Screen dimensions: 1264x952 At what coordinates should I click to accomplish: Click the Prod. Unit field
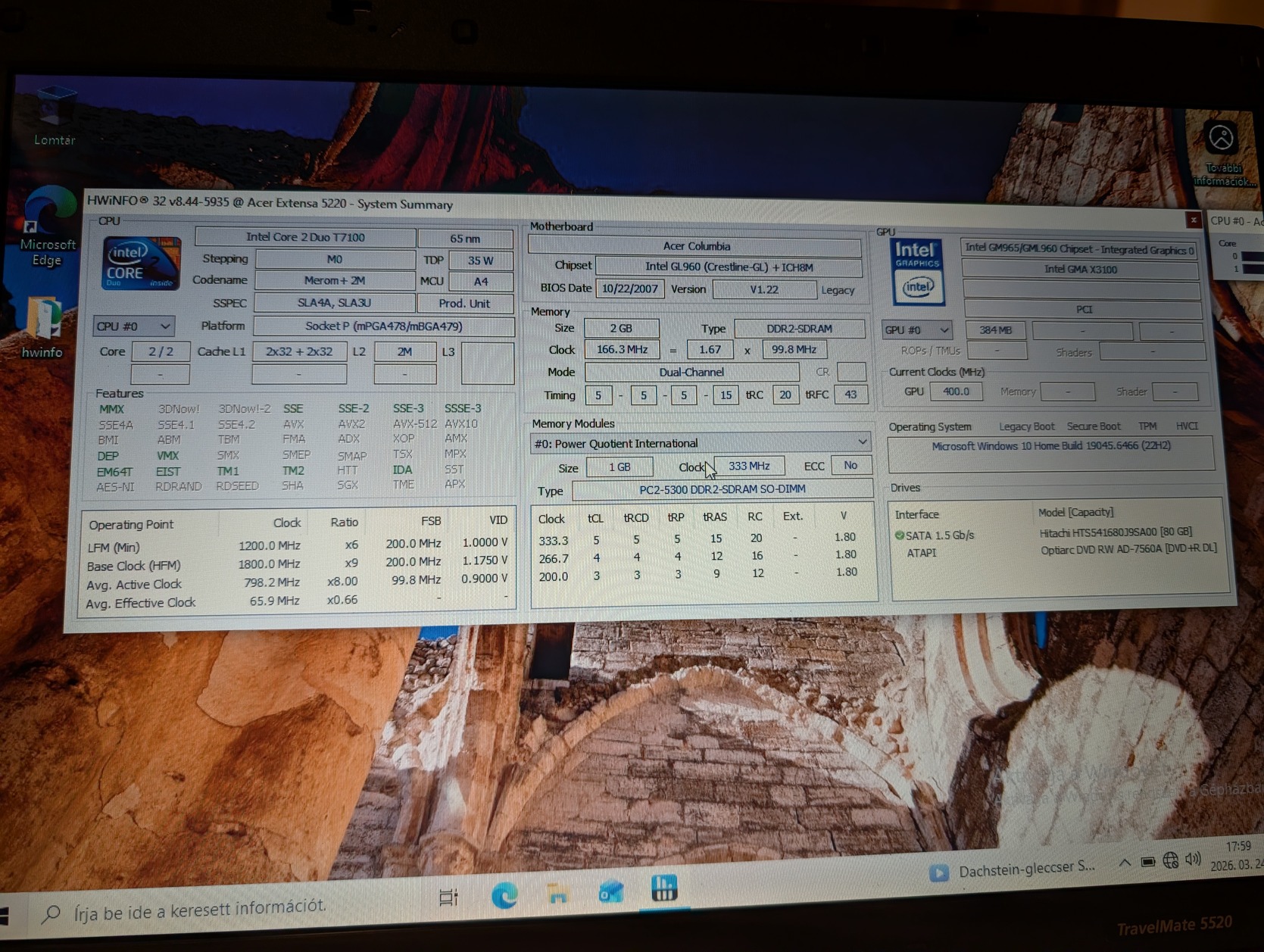tap(465, 304)
